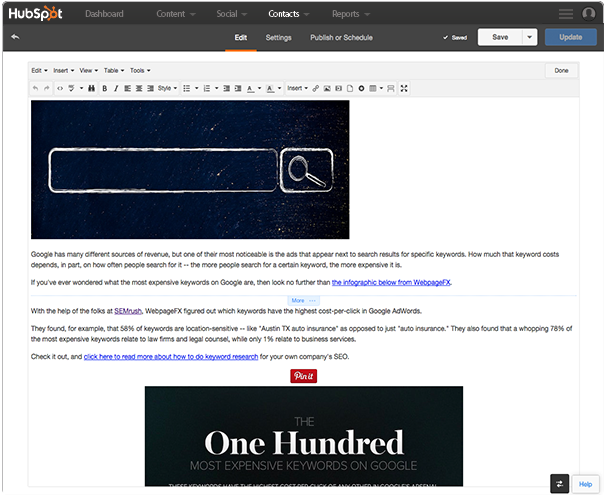Switch to the Settings tab
Image resolution: width=604 pixels, height=495 pixels.
[x=279, y=37]
